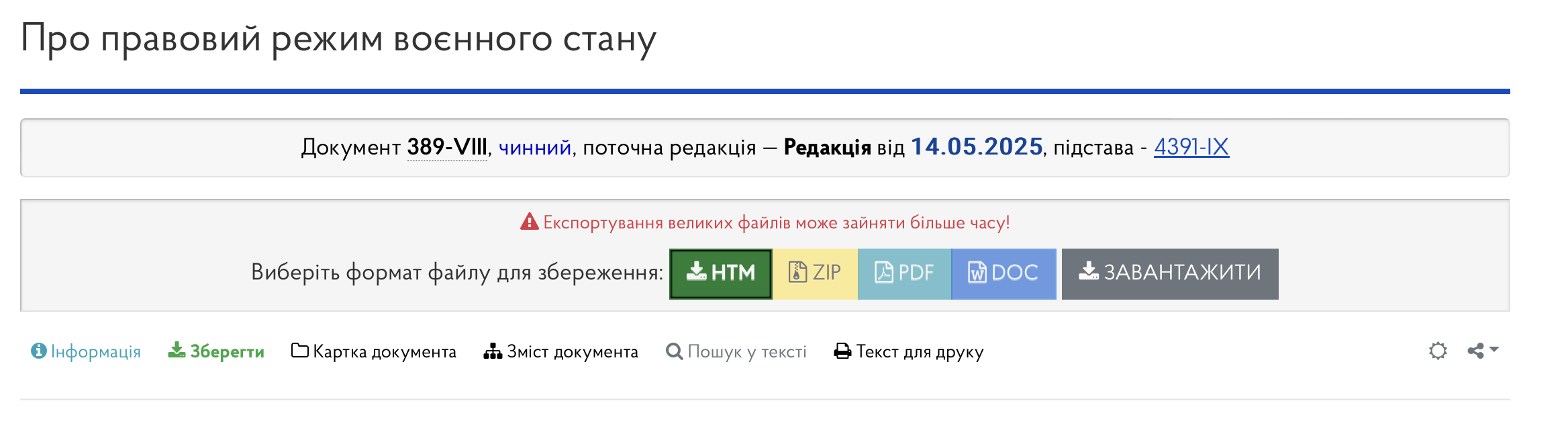
Task: Show Зміст документа table of contents
Action: [x=561, y=351]
